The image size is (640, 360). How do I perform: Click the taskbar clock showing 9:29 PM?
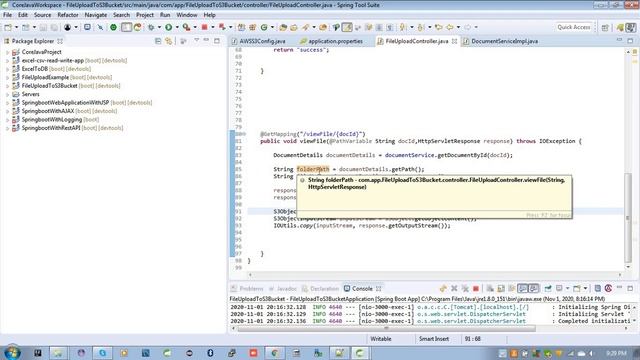(616, 353)
